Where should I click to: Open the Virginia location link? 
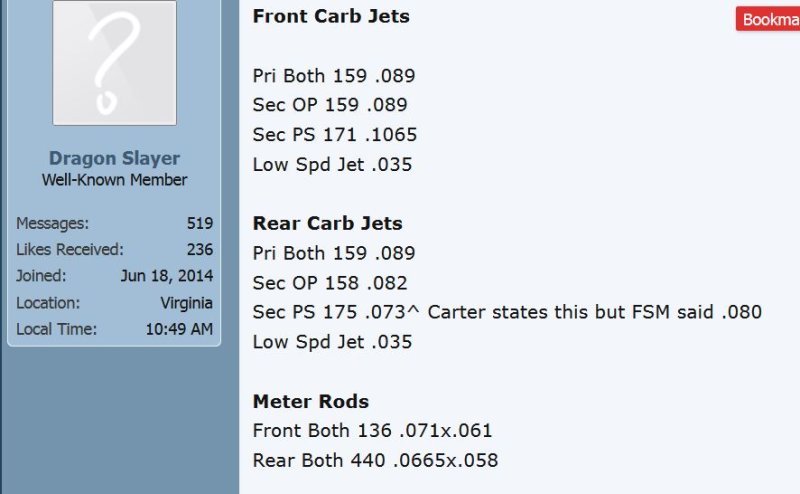coord(186,303)
